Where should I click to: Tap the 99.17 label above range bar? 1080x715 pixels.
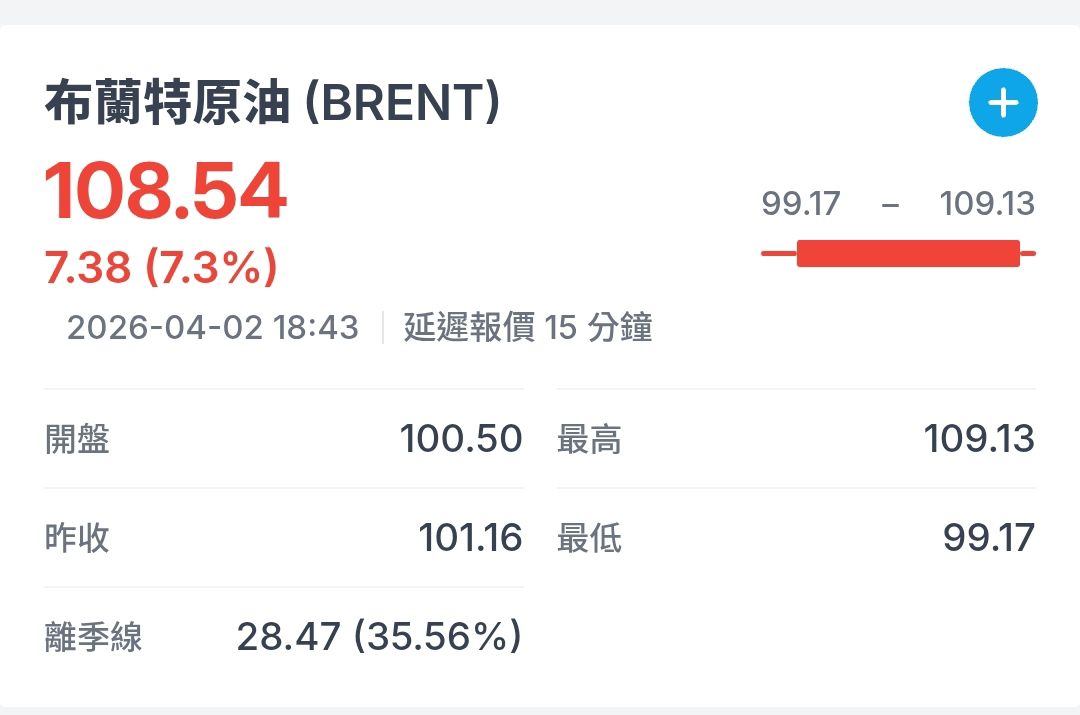[800, 204]
